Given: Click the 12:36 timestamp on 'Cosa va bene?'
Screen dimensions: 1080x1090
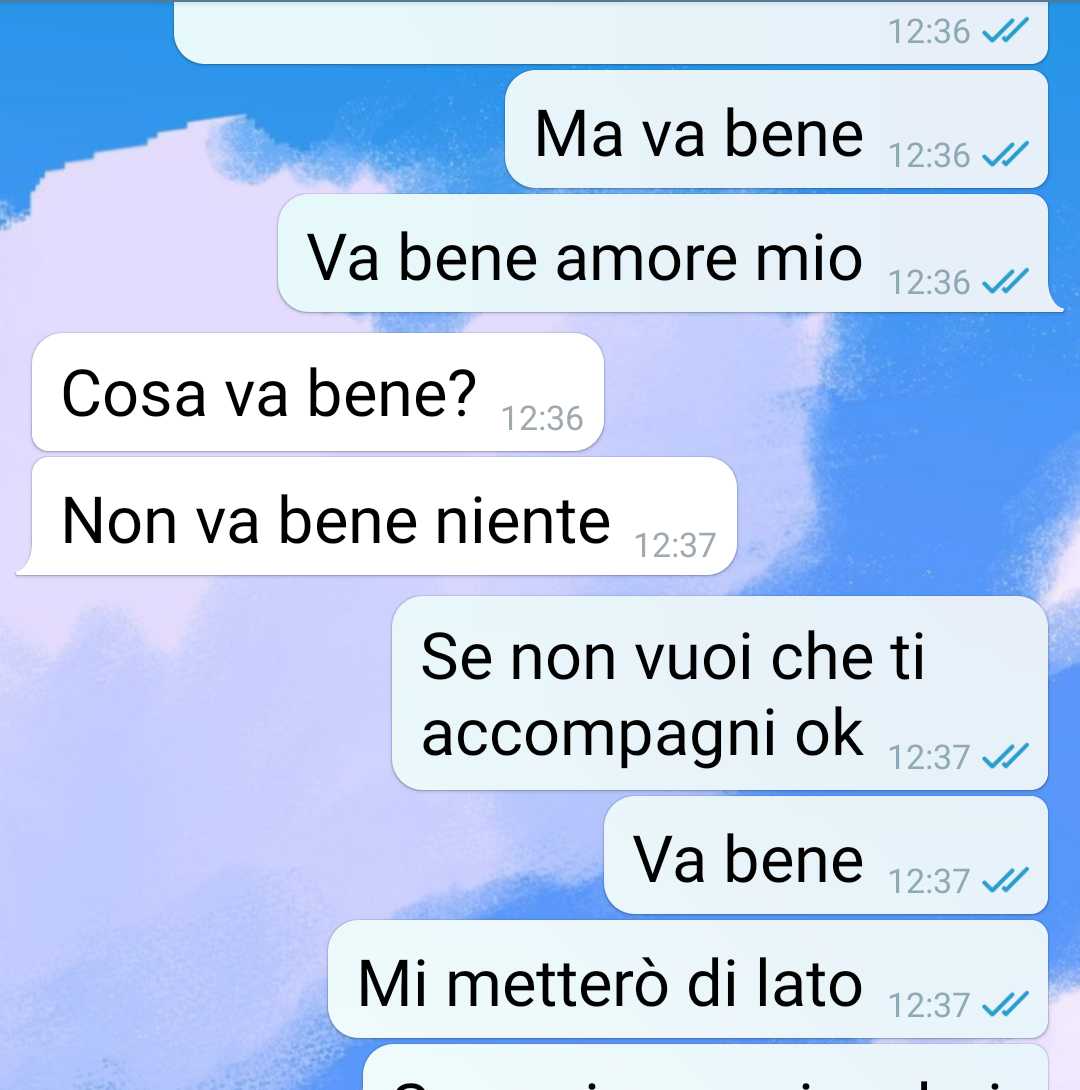Looking at the screenshot, I should point(542,418).
